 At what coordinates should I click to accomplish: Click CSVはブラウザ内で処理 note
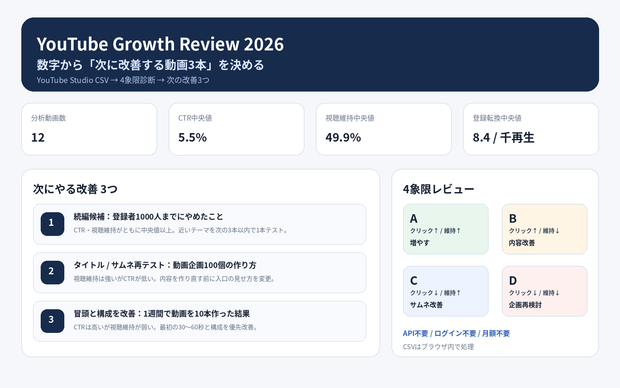click(x=438, y=347)
